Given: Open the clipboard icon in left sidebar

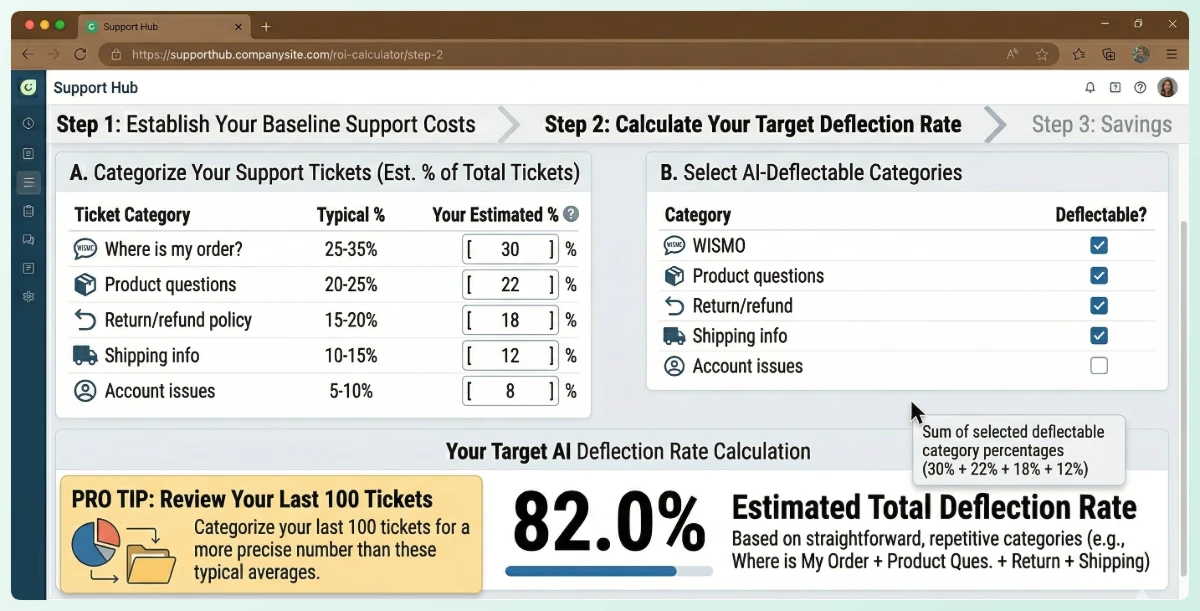Looking at the screenshot, I should (28, 211).
